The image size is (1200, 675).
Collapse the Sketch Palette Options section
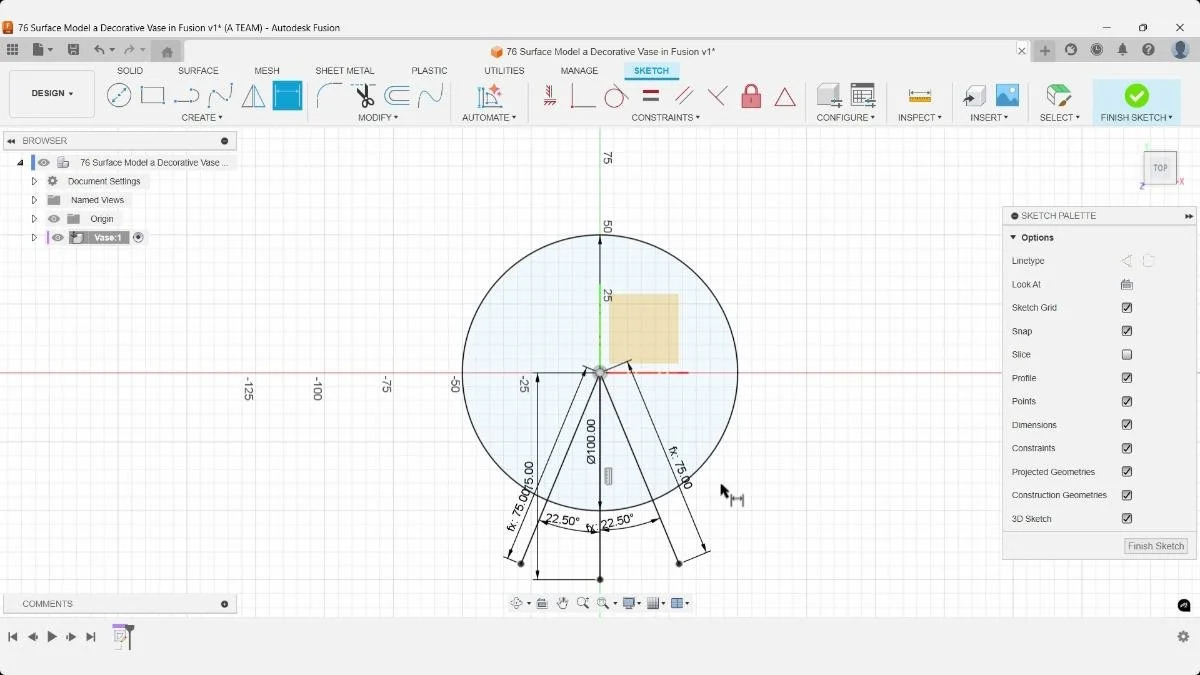[x=1013, y=238]
